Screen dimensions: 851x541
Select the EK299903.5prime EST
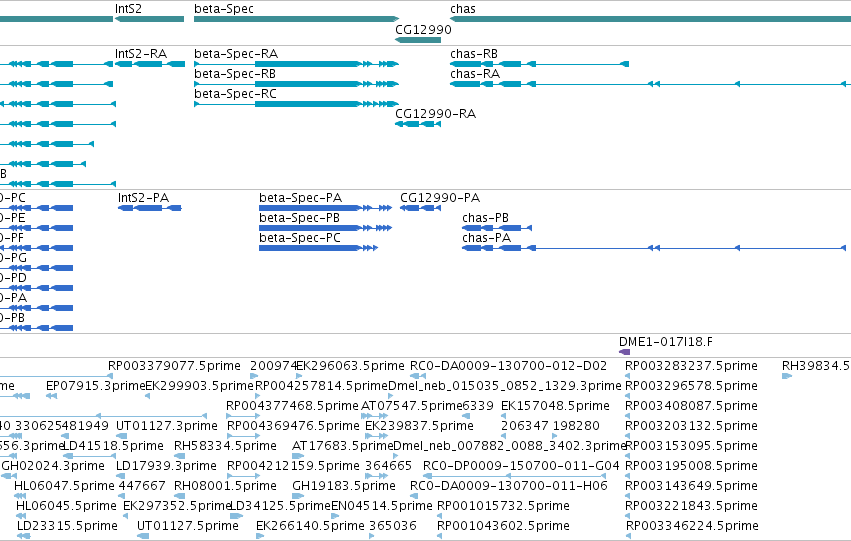click(148, 396)
